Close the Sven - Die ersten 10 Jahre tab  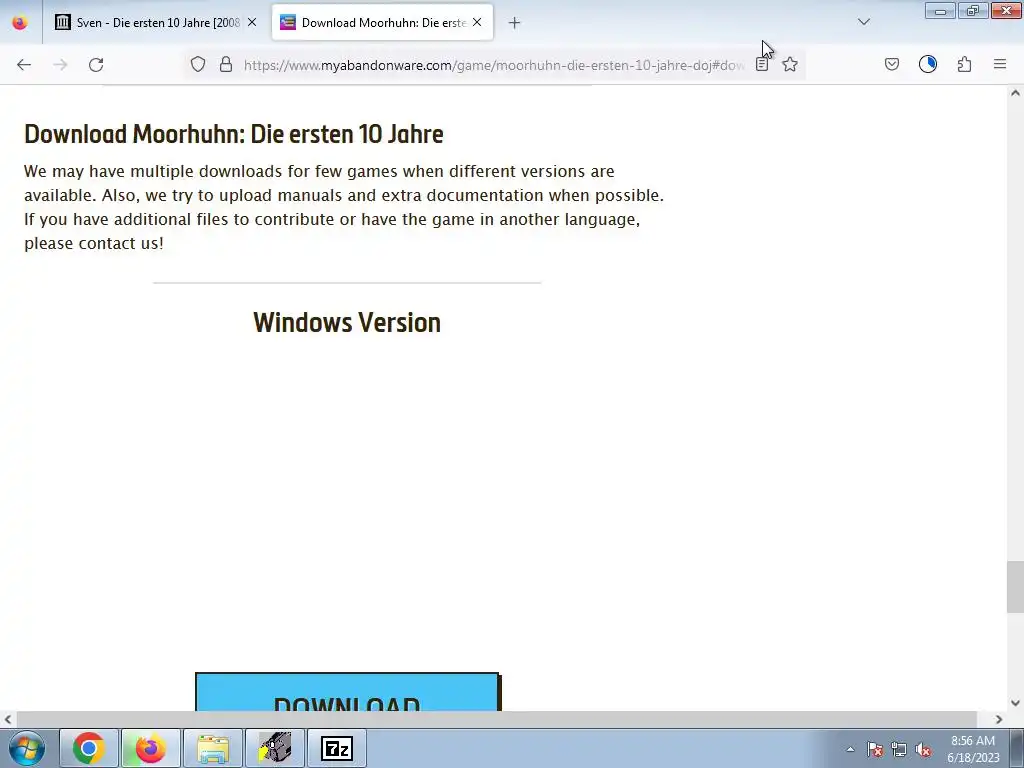coord(252,22)
